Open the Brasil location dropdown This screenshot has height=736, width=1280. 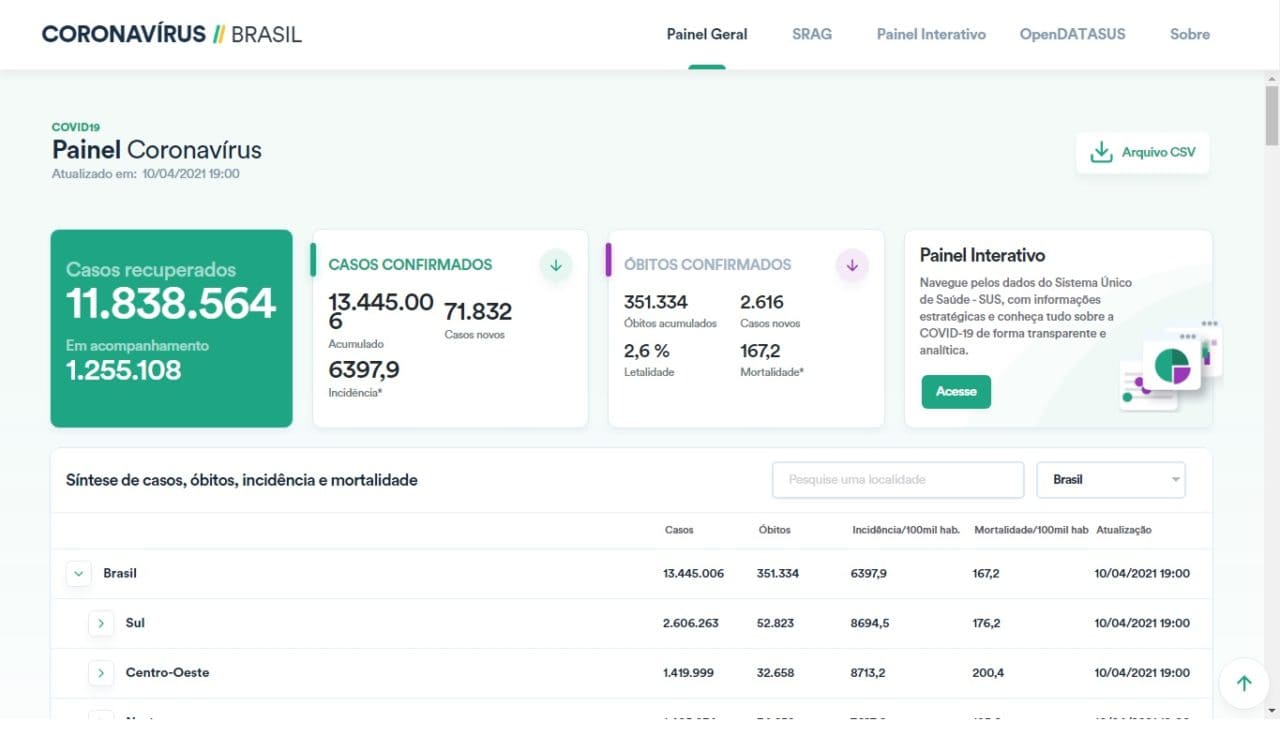click(x=1111, y=480)
